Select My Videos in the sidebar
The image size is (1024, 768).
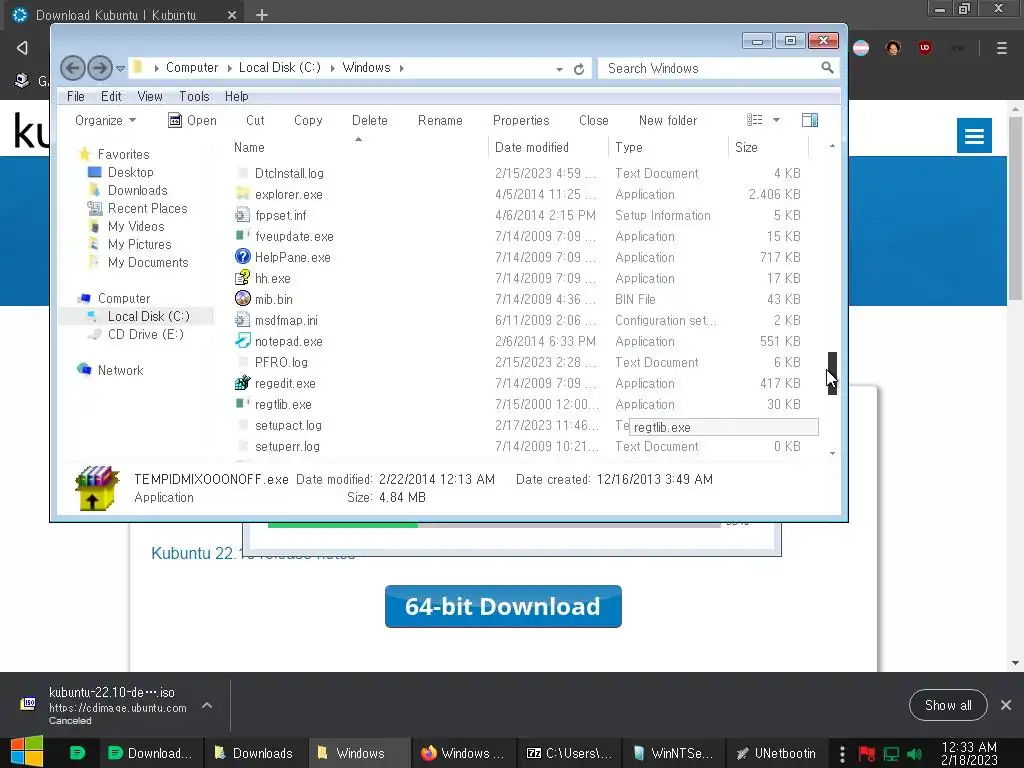pyautogui.click(x=136, y=226)
